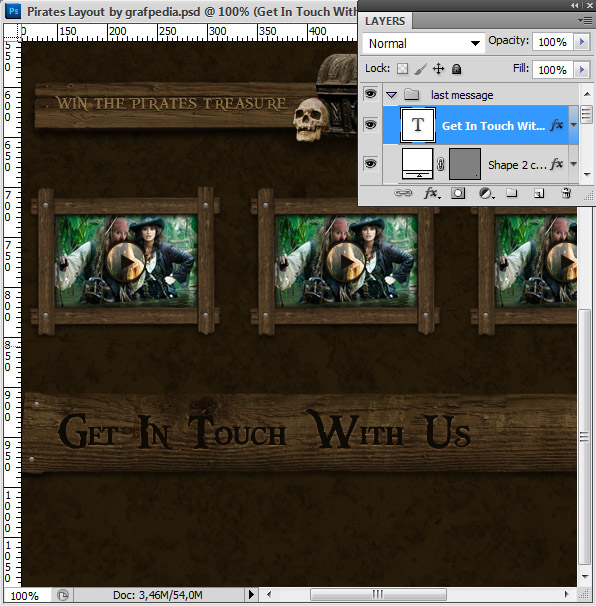Collapse Layers panel with double-arrow icon
The image size is (596, 606).
[575, 5]
